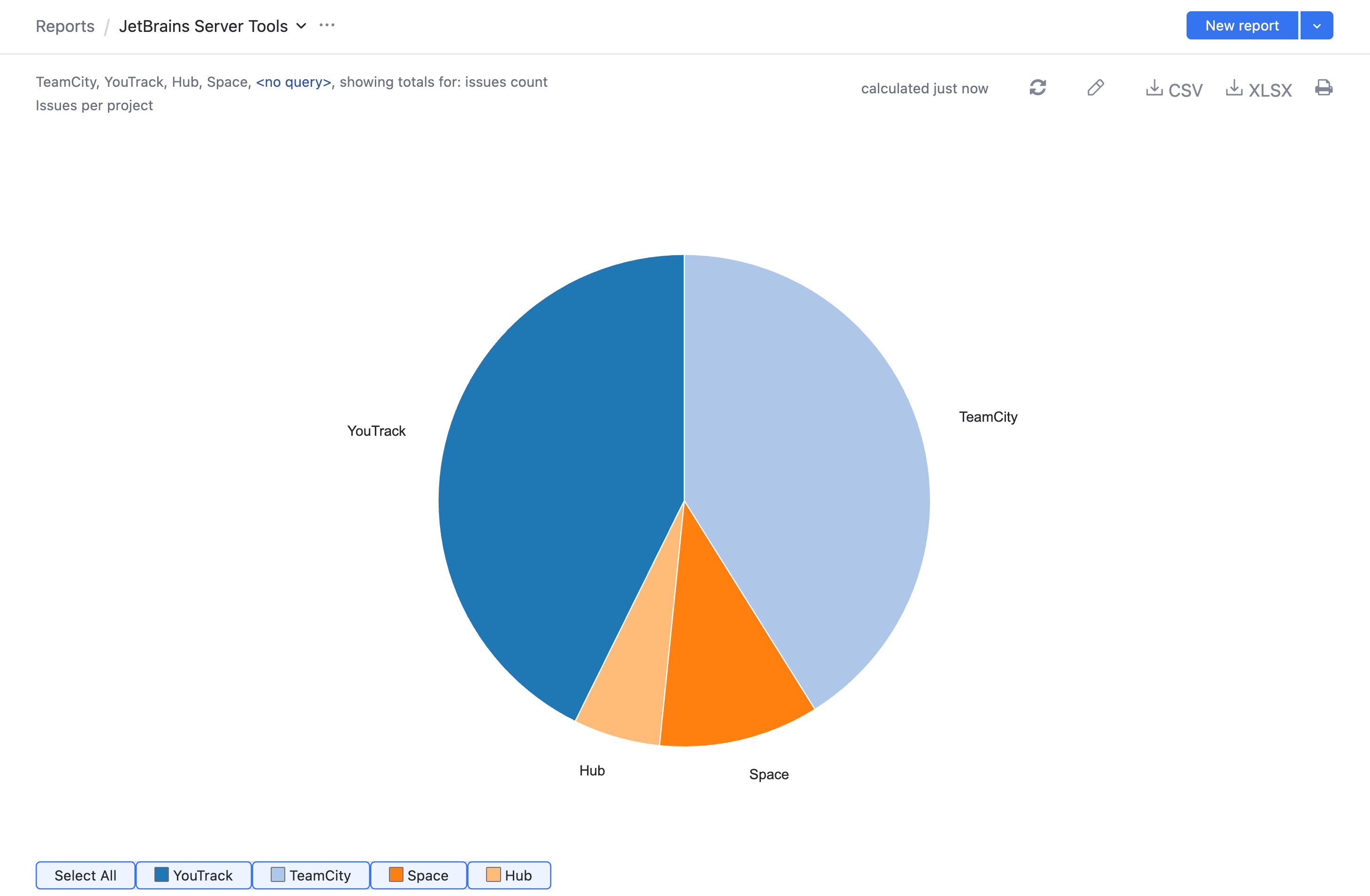Image resolution: width=1370 pixels, height=896 pixels.
Task: Download the report as CSV
Action: (1174, 89)
